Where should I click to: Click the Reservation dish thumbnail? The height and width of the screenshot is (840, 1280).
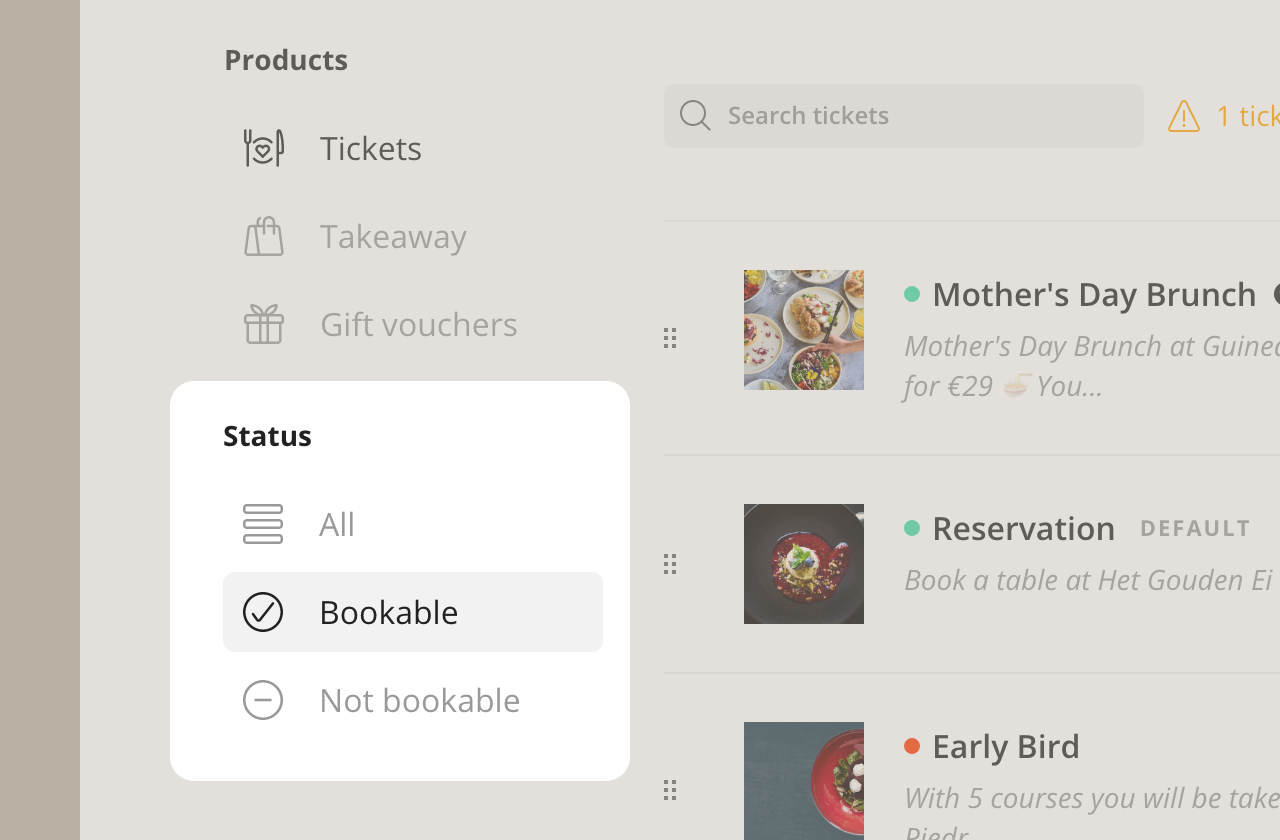click(x=804, y=564)
